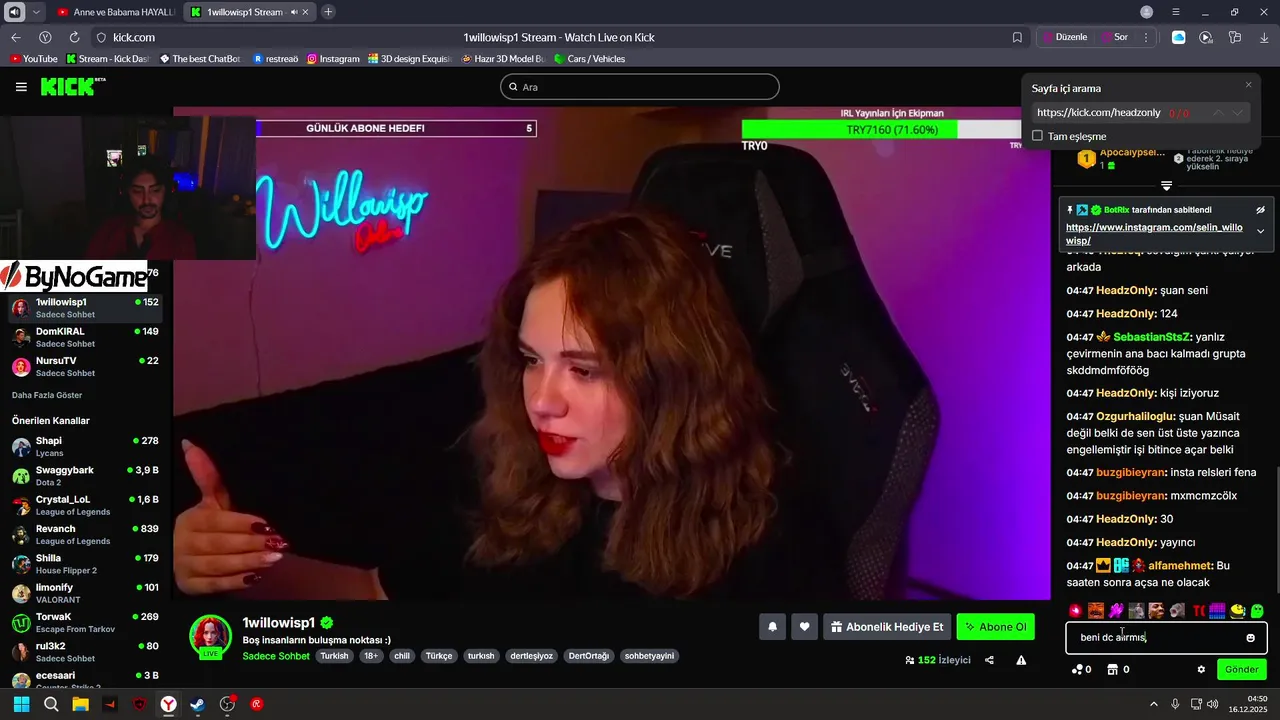Follow the channel with the heart button
1280x720 pixels.
805,627
